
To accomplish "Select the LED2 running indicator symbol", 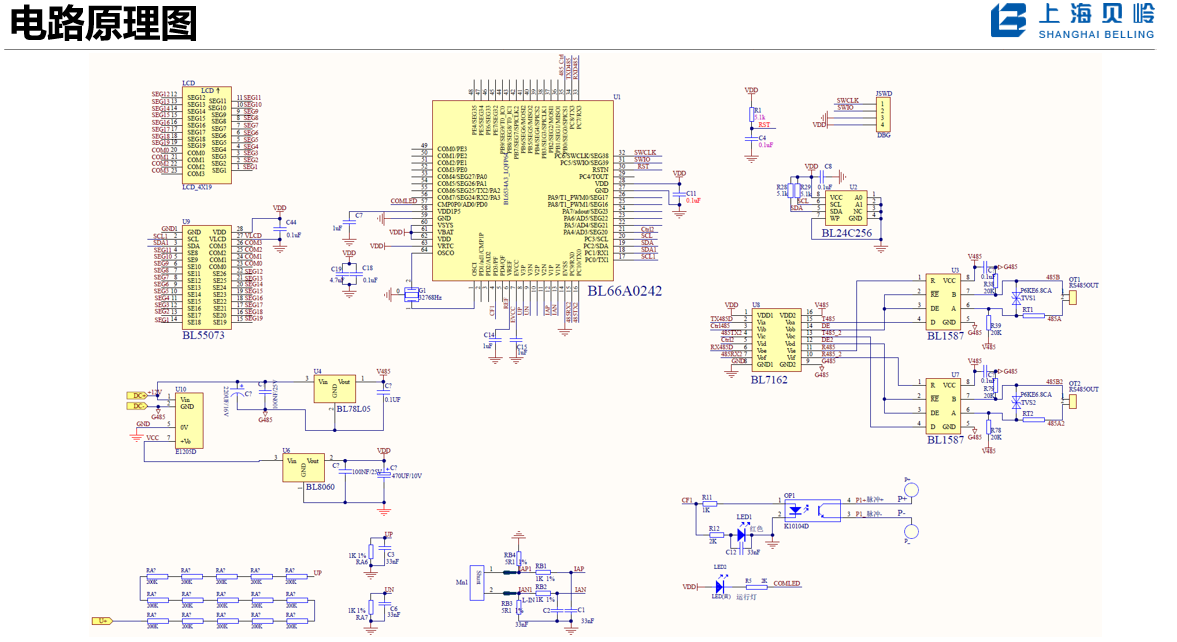I will point(721,586).
